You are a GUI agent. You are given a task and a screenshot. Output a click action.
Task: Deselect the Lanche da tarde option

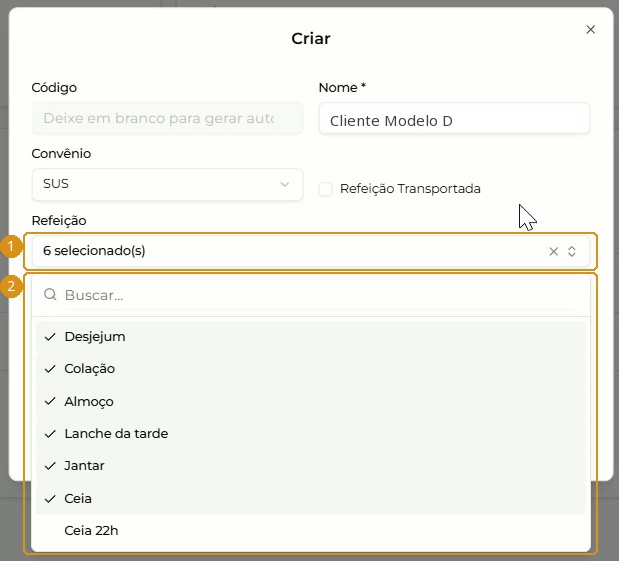[311, 433]
